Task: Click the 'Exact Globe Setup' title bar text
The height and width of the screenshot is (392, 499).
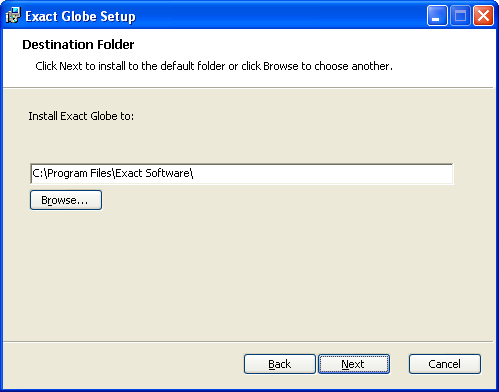Action: [x=80, y=16]
